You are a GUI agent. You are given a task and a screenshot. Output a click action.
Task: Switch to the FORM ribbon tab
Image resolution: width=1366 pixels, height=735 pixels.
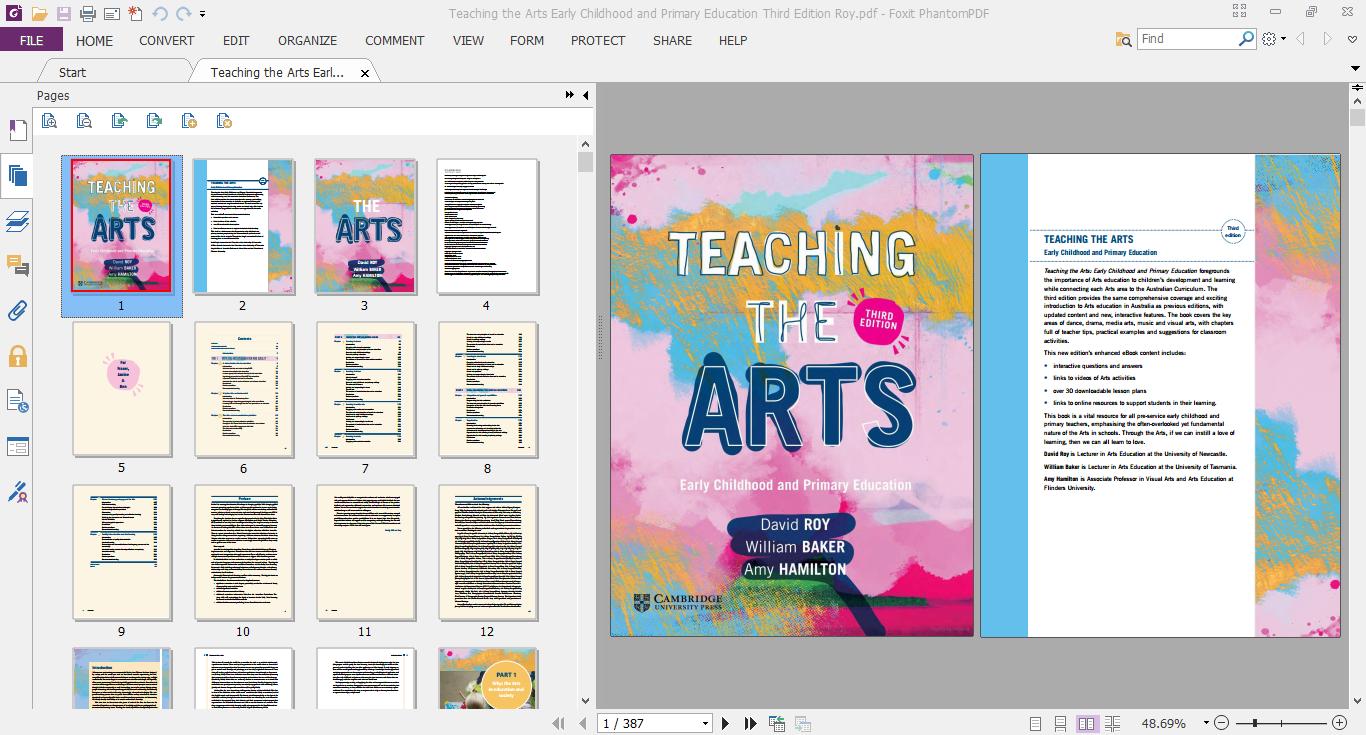(x=527, y=40)
